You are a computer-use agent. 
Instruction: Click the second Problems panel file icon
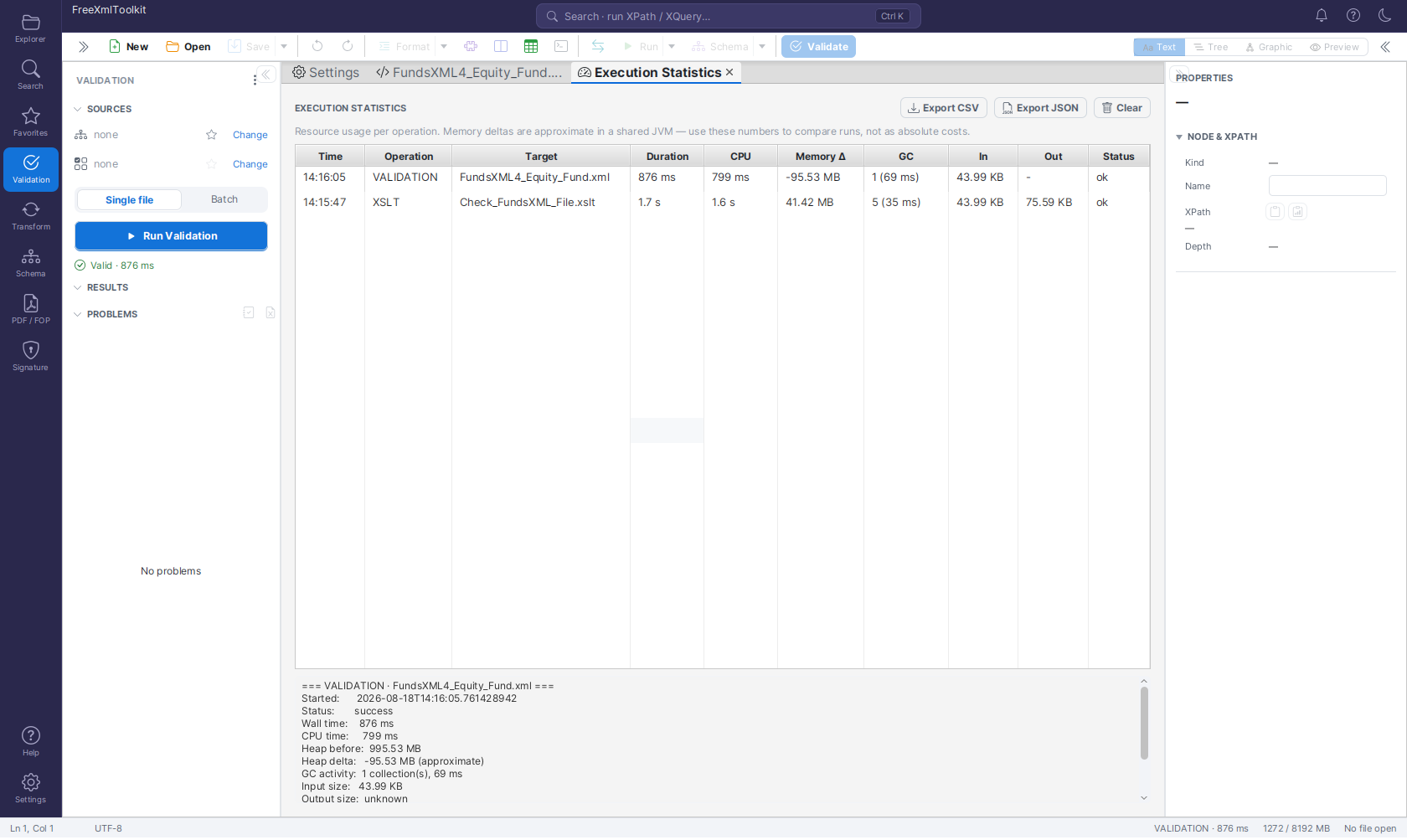tap(271, 313)
